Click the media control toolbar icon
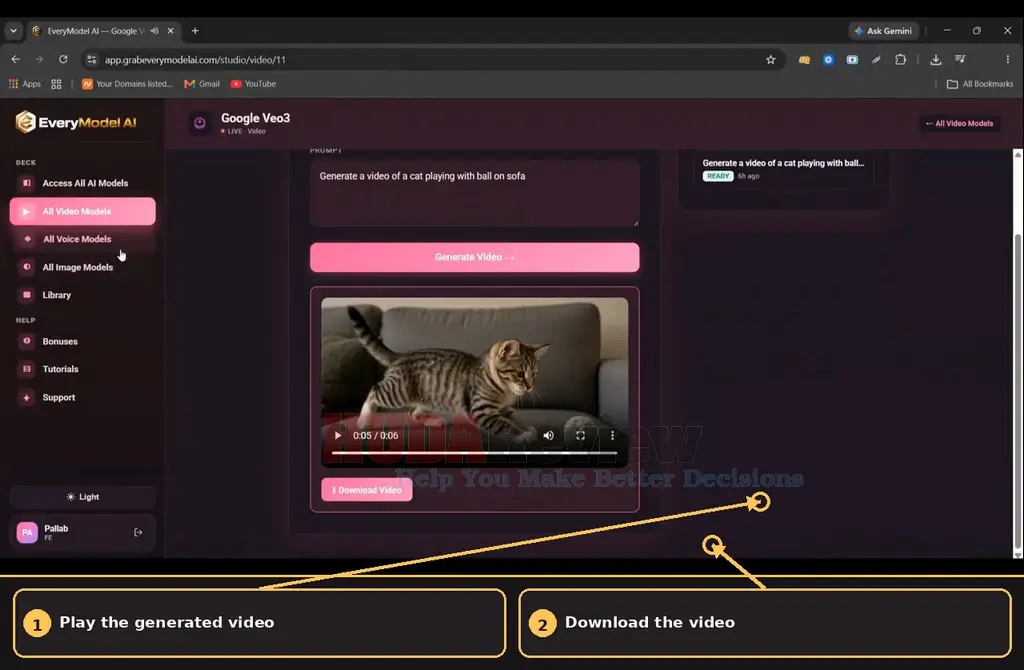 point(959,59)
